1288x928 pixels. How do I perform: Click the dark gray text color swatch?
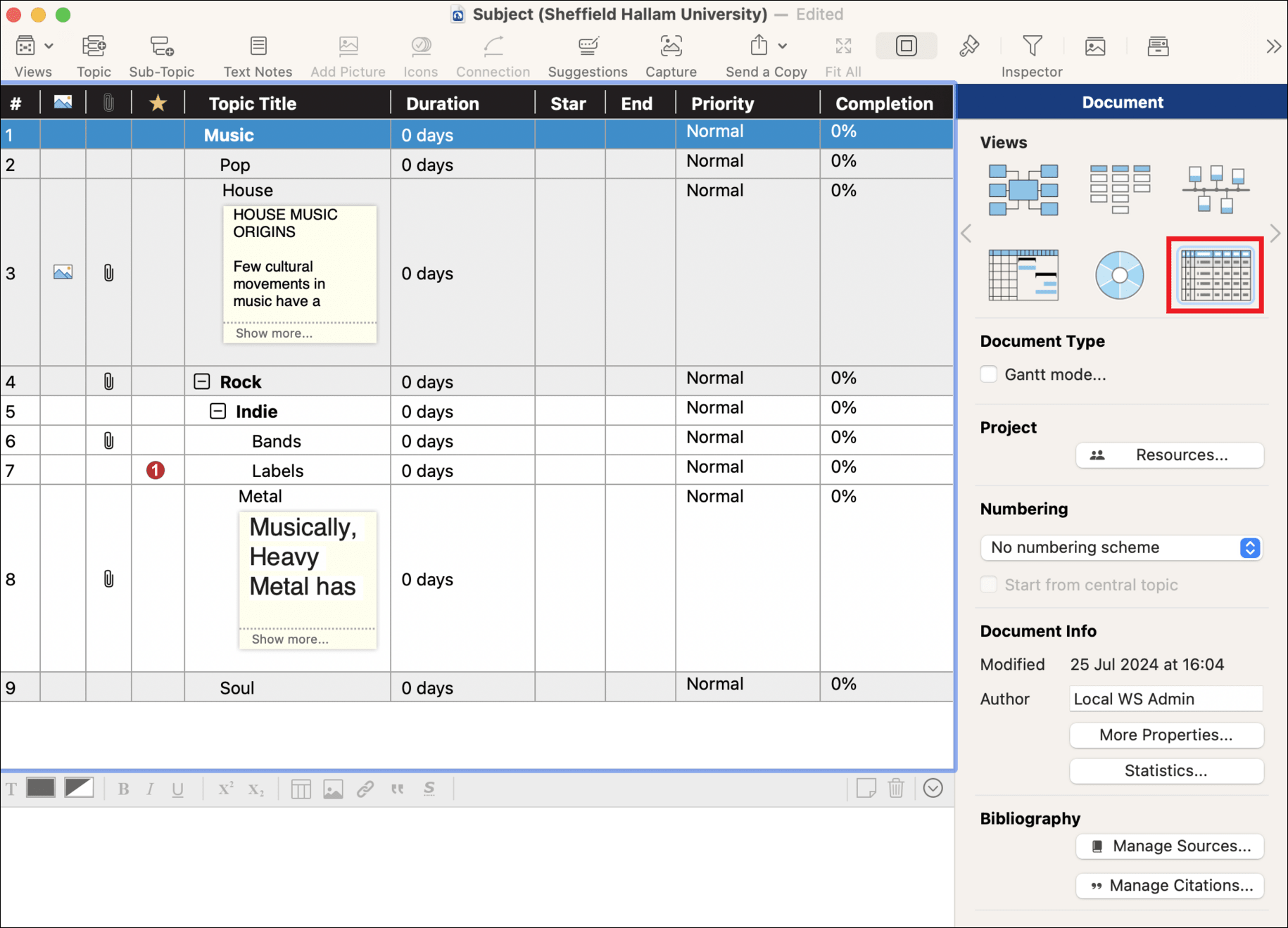tap(41, 788)
